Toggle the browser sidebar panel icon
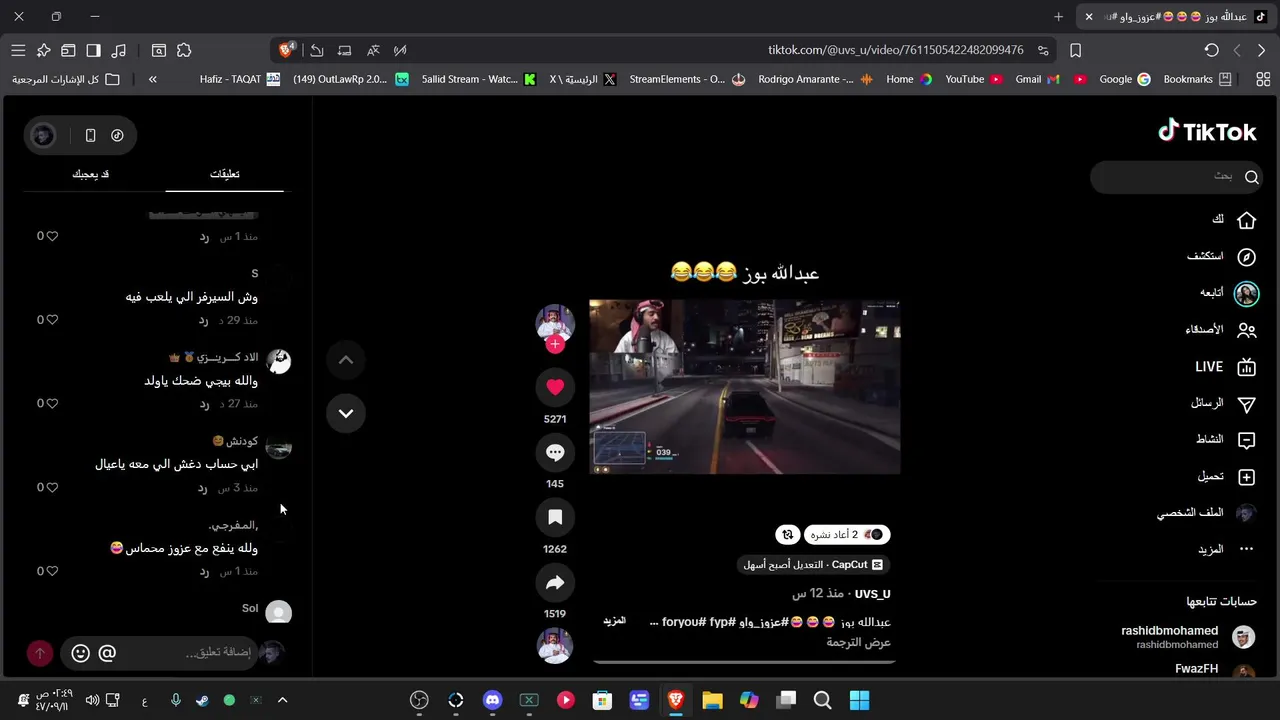The width and height of the screenshot is (1280, 720). (93, 50)
